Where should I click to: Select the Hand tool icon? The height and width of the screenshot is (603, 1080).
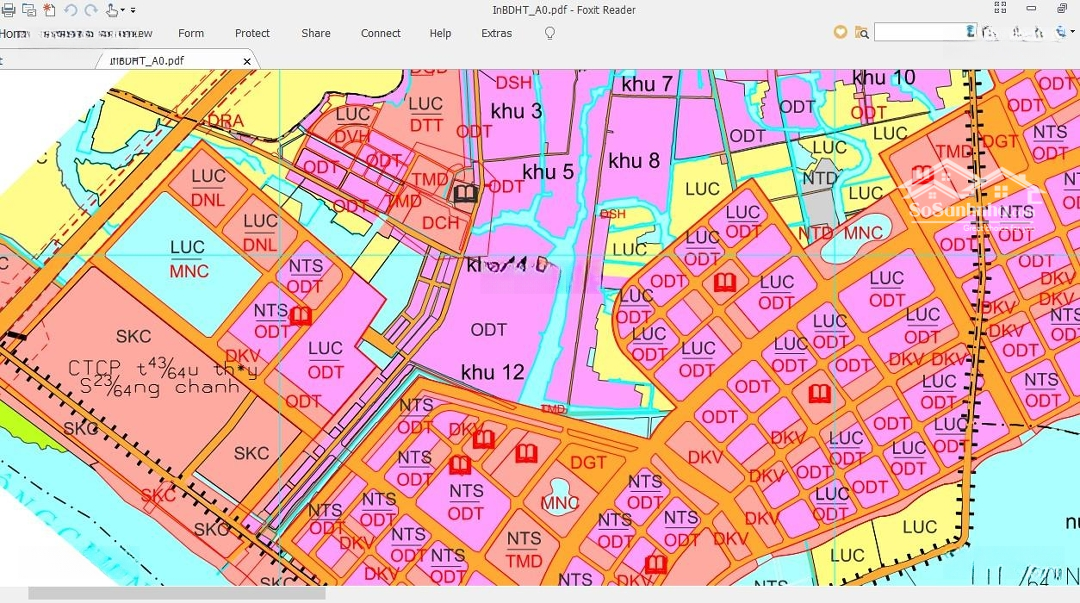112,10
